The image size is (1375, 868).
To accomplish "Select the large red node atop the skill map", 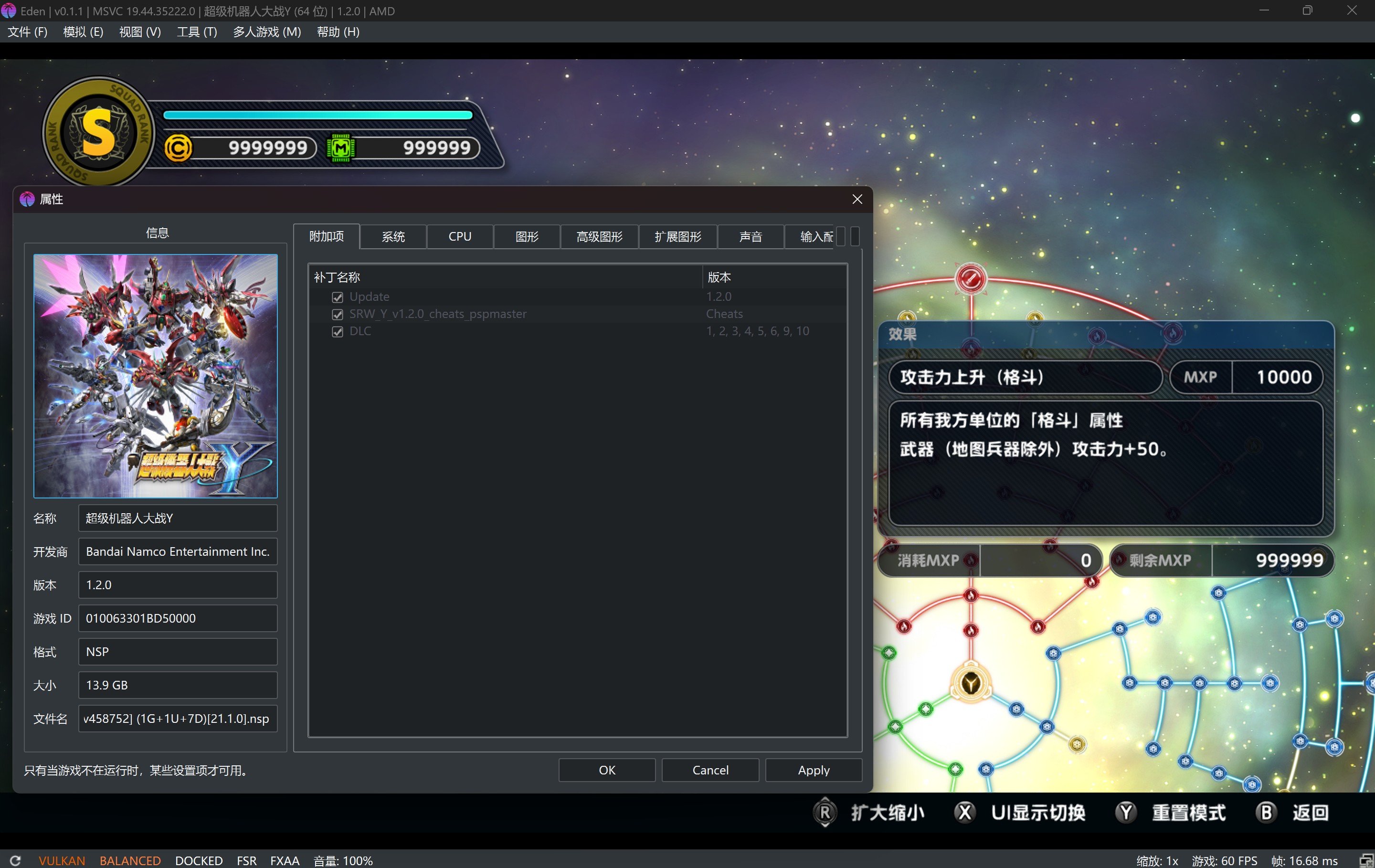I will pos(971,279).
